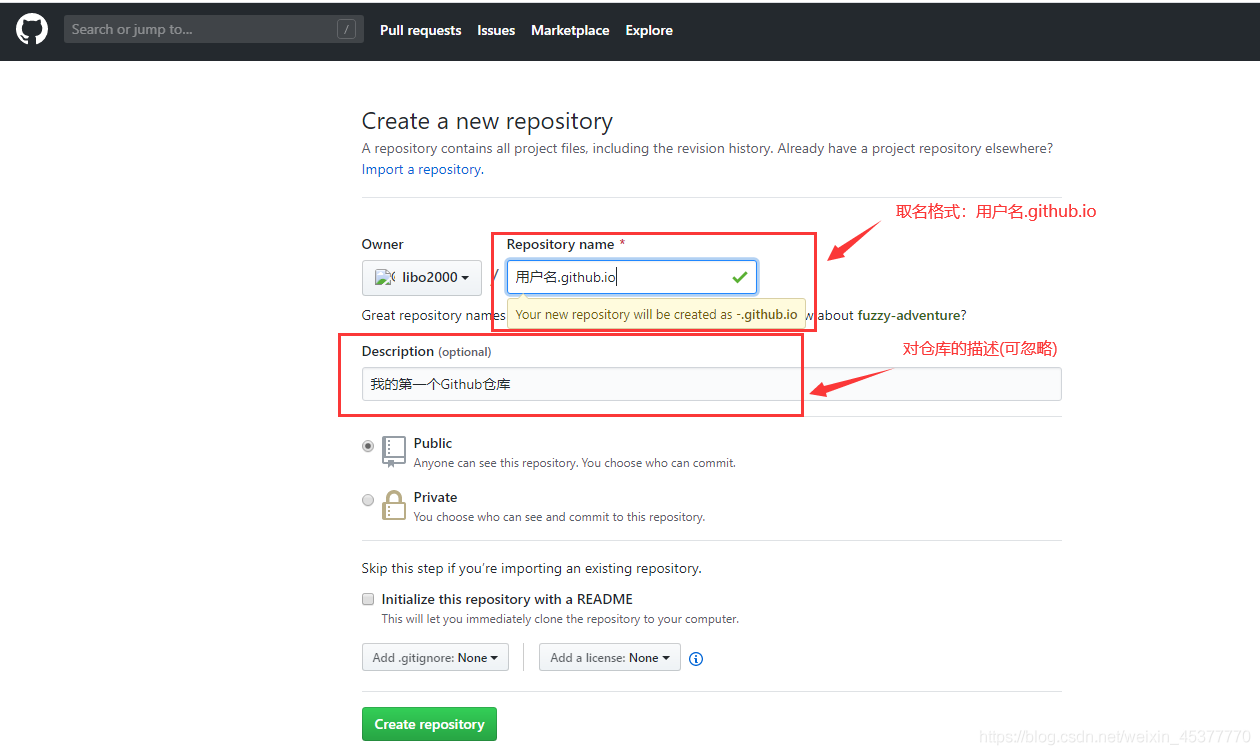Click the fuzzy-adventure name suggestion
The height and width of the screenshot is (755, 1260).
click(910, 315)
